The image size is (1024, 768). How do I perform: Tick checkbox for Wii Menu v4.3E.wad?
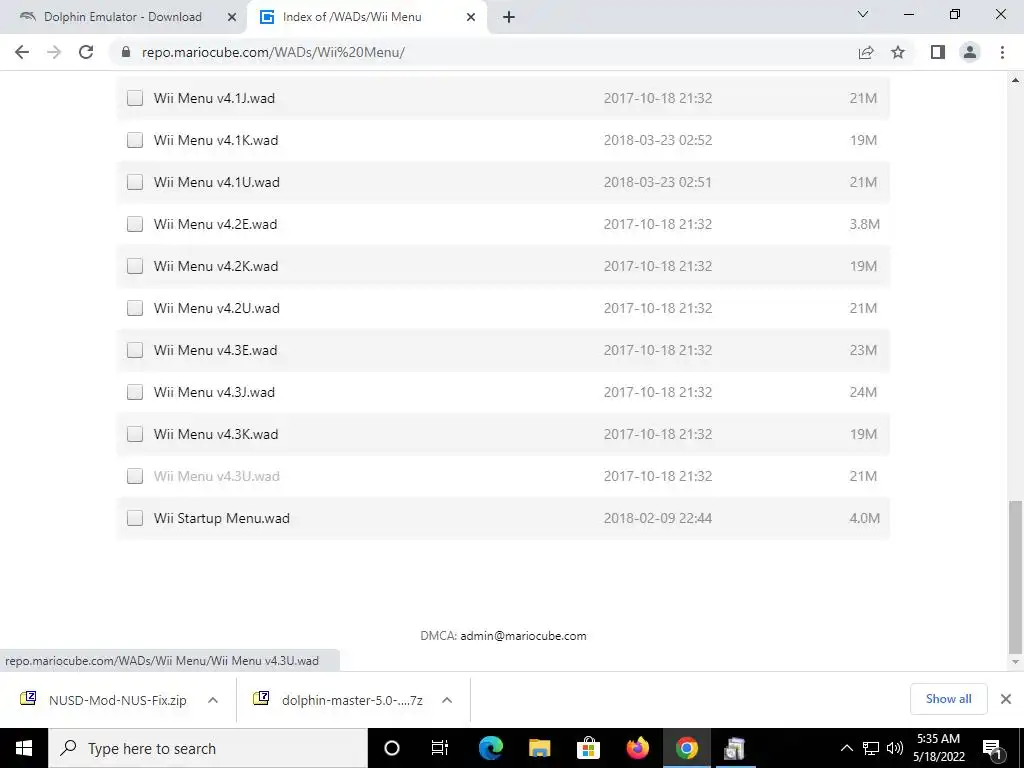135,350
